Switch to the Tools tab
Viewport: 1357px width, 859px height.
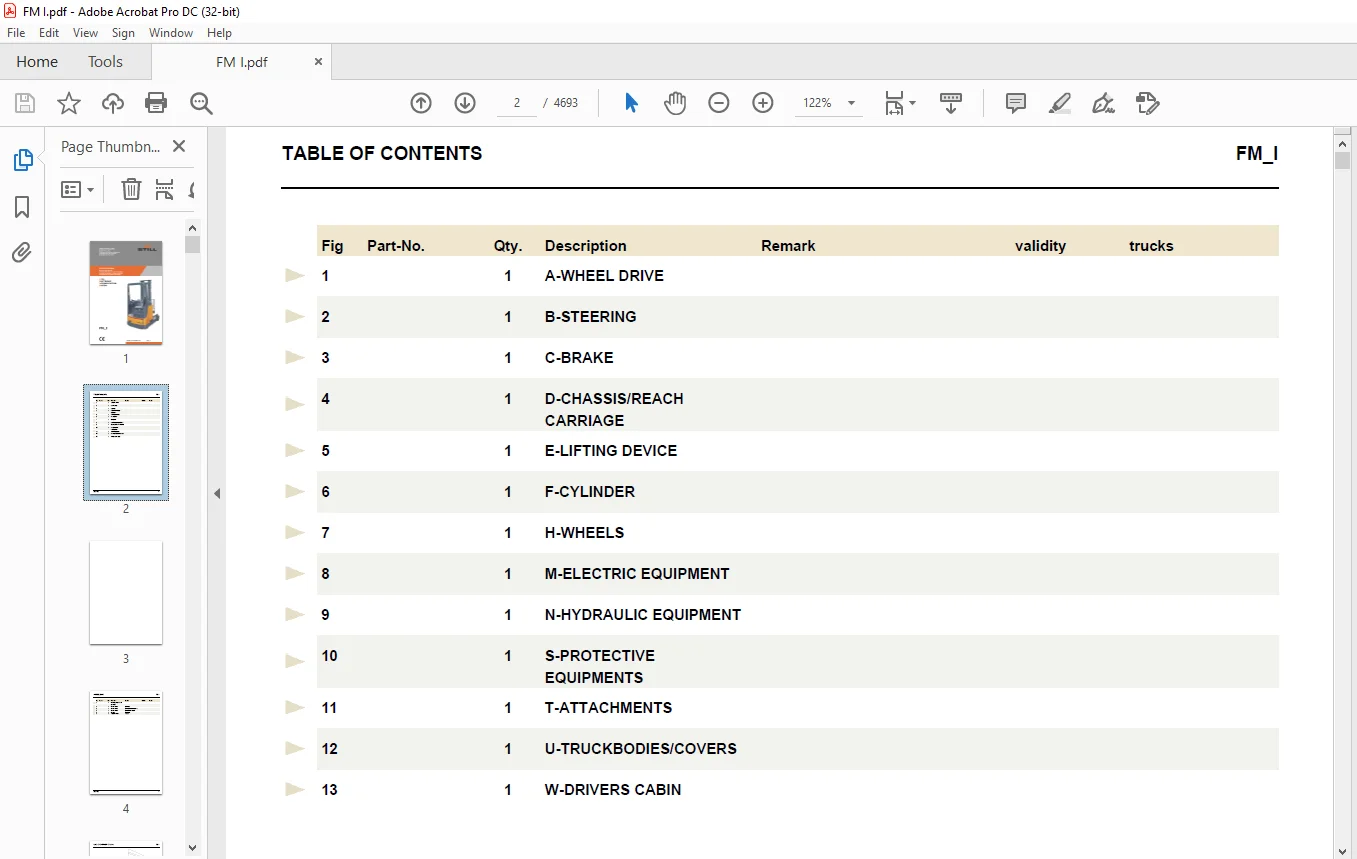pos(105,62)
